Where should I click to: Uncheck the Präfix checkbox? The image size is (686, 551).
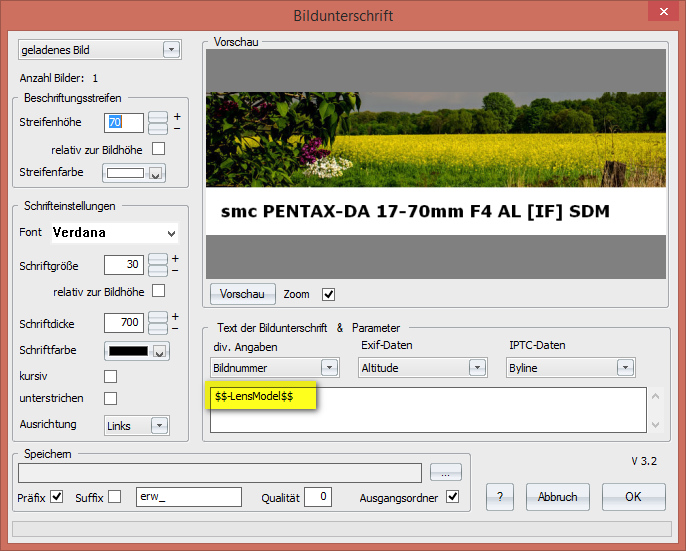[x=56, y=497]
